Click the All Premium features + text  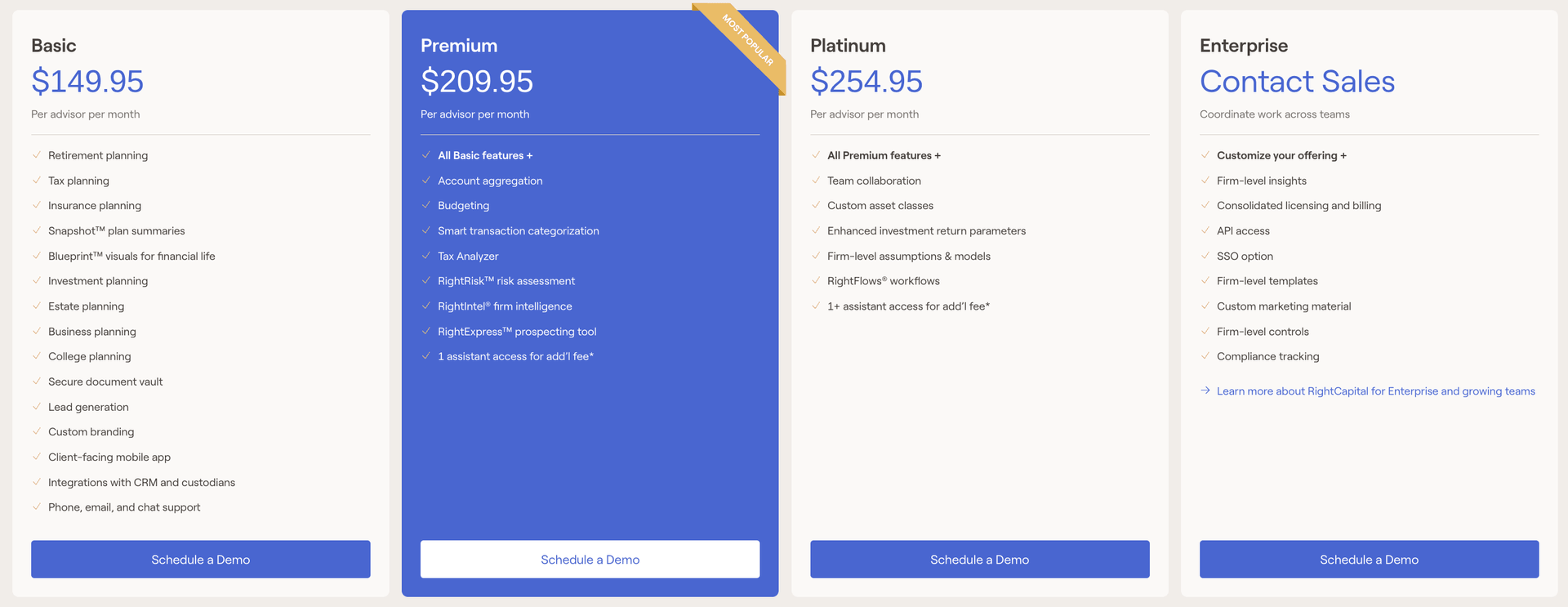point(884,155)
